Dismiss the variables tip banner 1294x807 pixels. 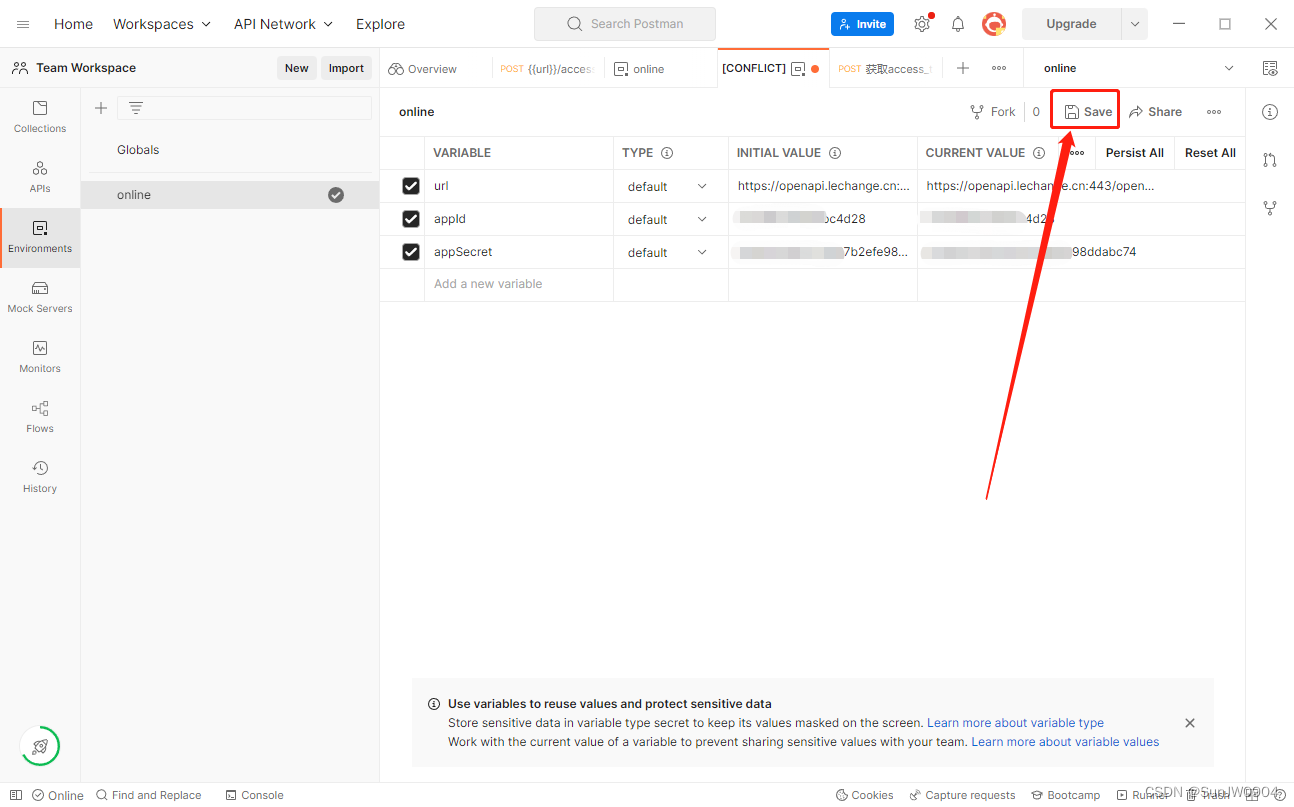[1190, 723]
